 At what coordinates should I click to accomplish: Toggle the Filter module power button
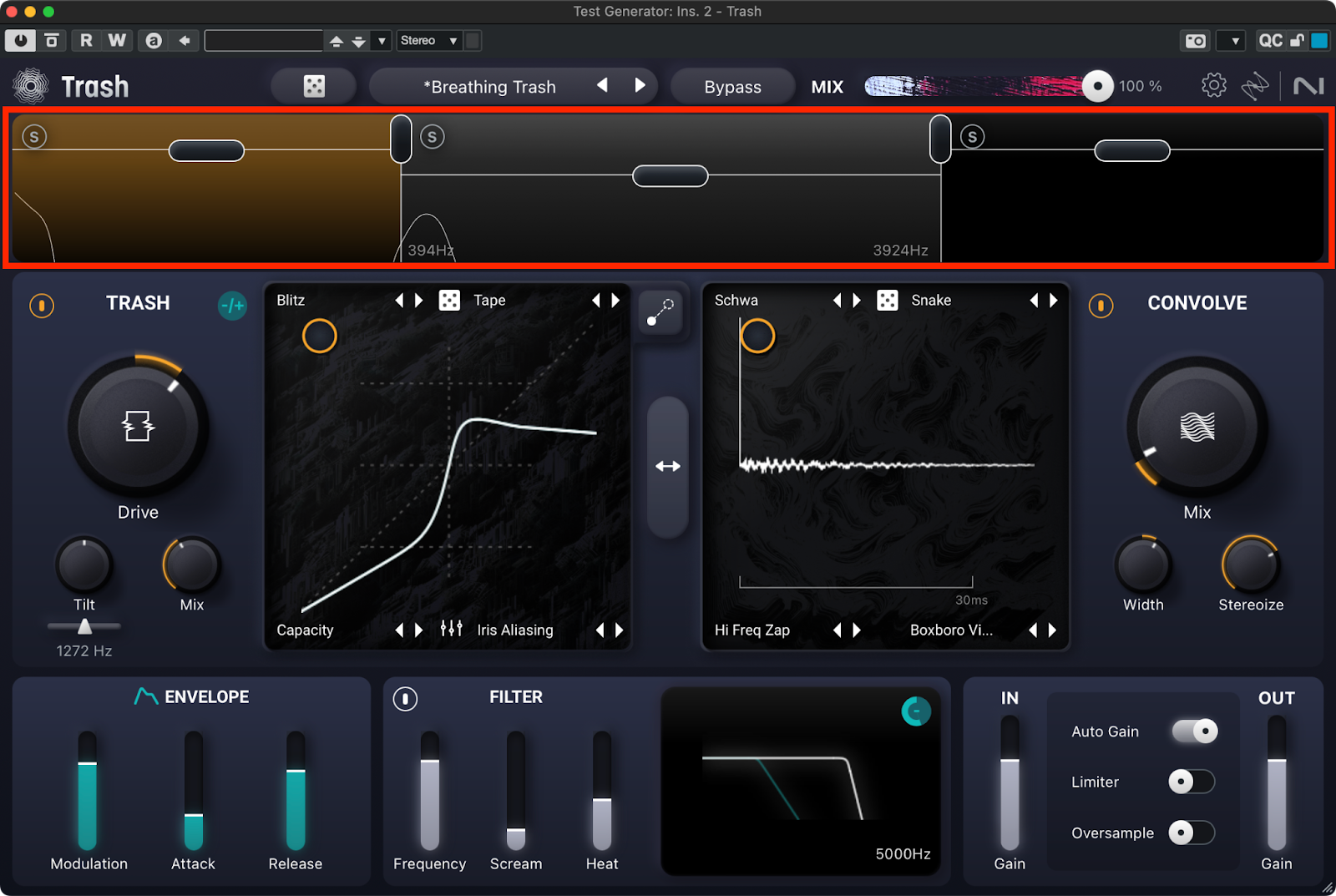tap(405, 698)
